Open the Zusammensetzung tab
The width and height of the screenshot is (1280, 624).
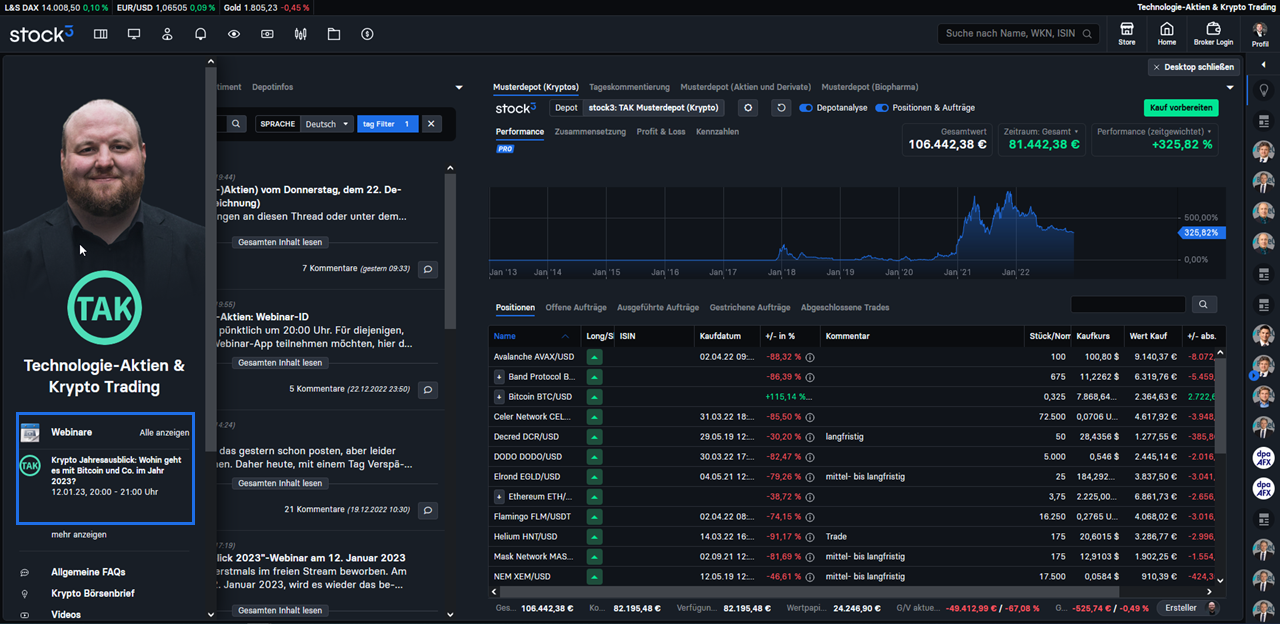(590, 131)
